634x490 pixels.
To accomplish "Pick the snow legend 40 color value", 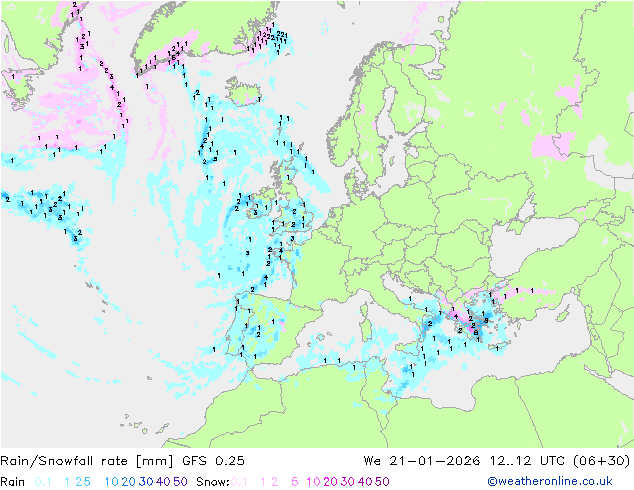I will (x=365, y=482).
